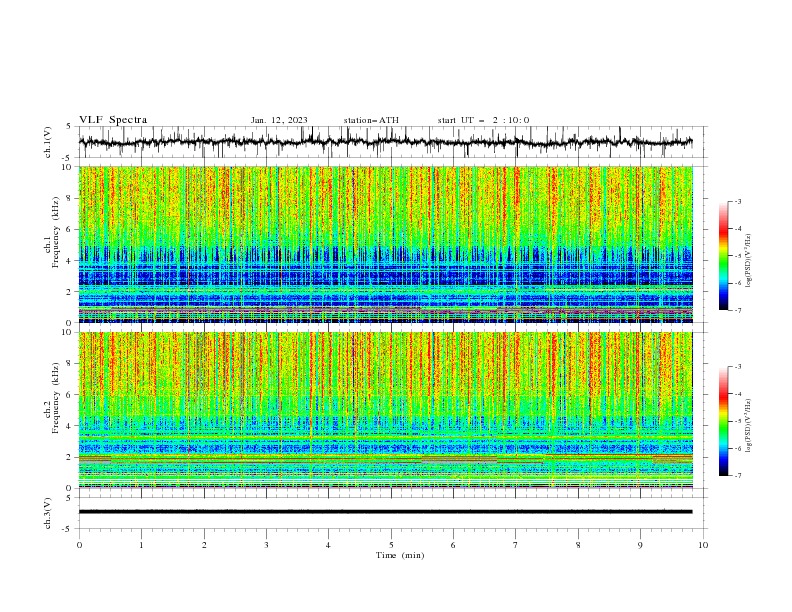Image resolution: width=792 pixels, height=612 pixels.
Task: Click the ch.1 voltage waveform trace
Action: pyautogui.click(x=385, y=142)
